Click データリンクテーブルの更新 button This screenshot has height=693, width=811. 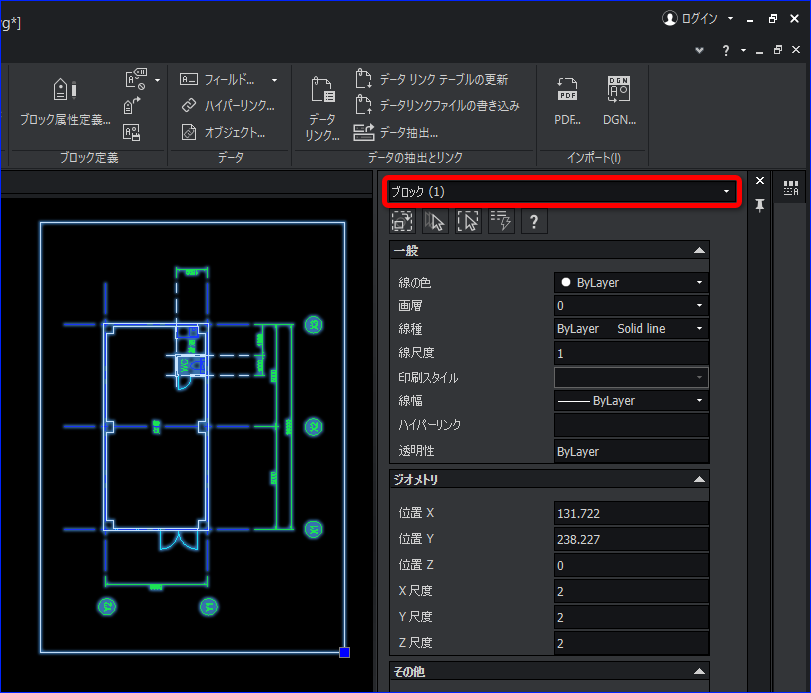click(x=431, y=79)
